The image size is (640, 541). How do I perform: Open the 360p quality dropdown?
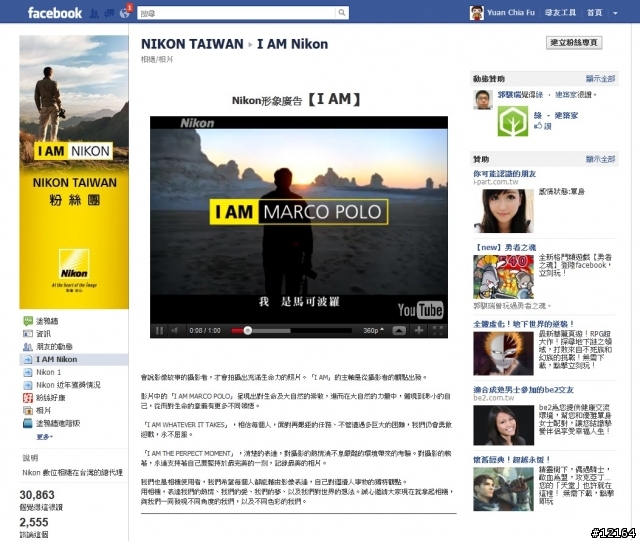coord(373,330)
